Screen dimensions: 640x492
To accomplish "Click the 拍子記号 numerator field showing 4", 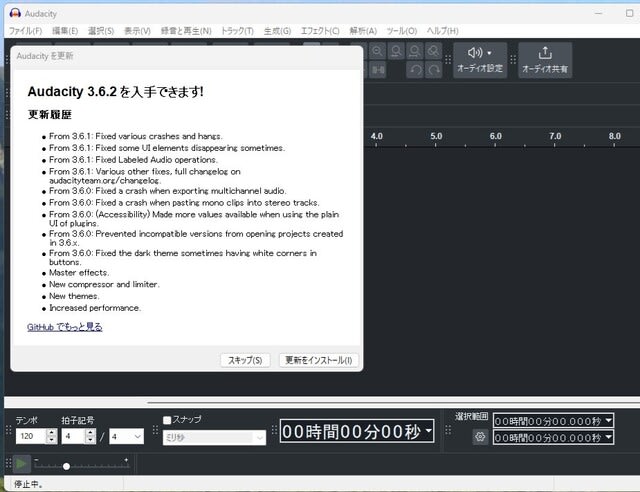I will [73, 436].
